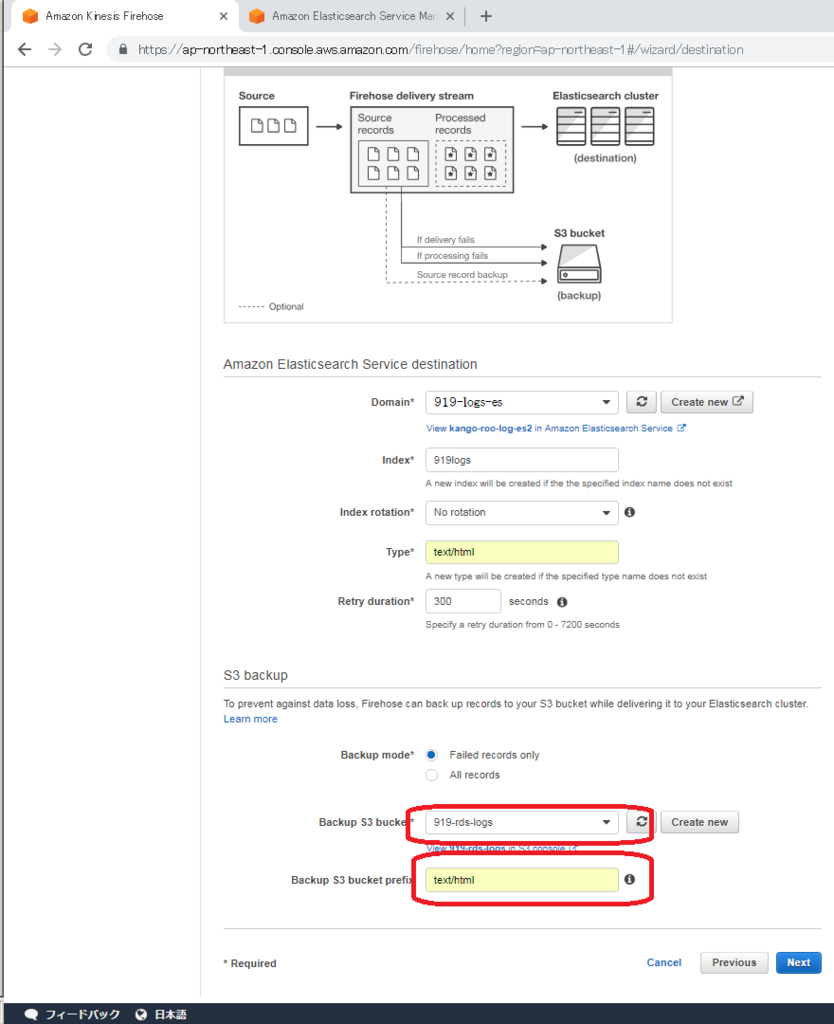Click the Backup S3 bucket prefix field

[x=522, y=880]
